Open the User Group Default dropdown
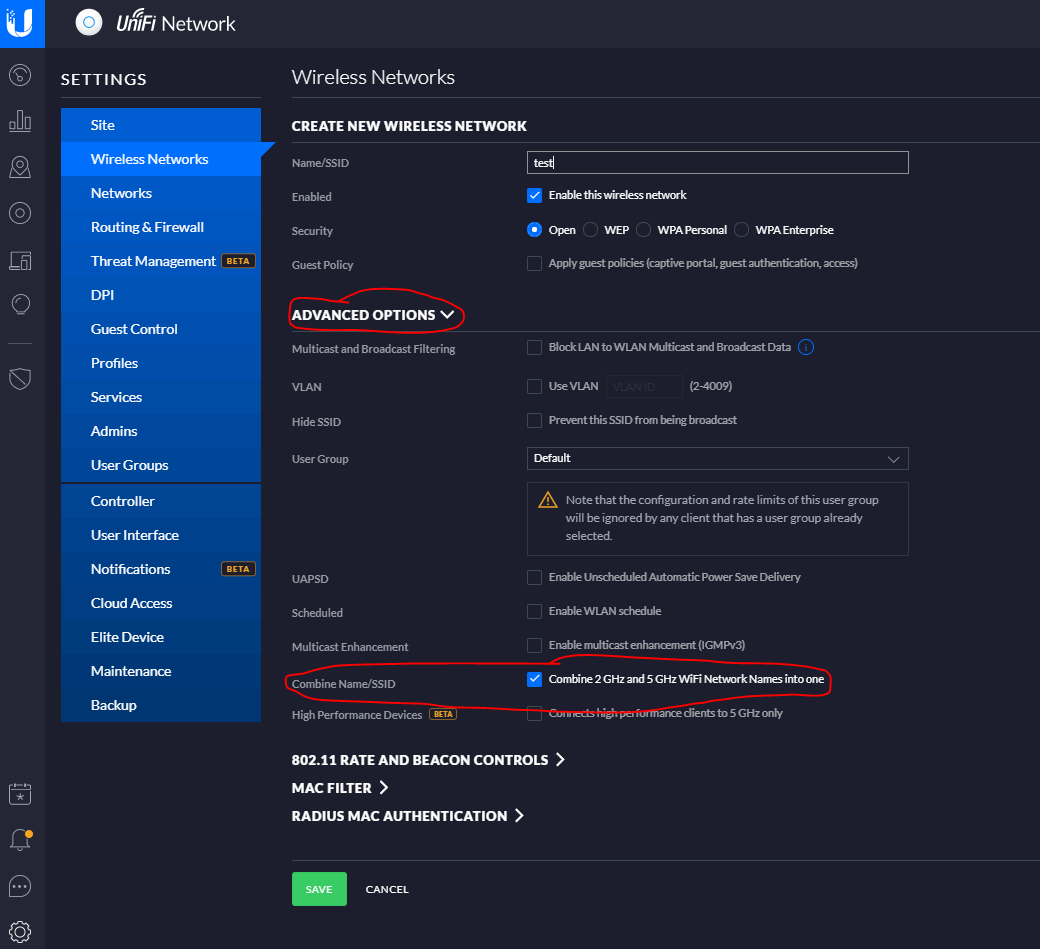This screenshot has height=949, width=1040. pos(717,458)
